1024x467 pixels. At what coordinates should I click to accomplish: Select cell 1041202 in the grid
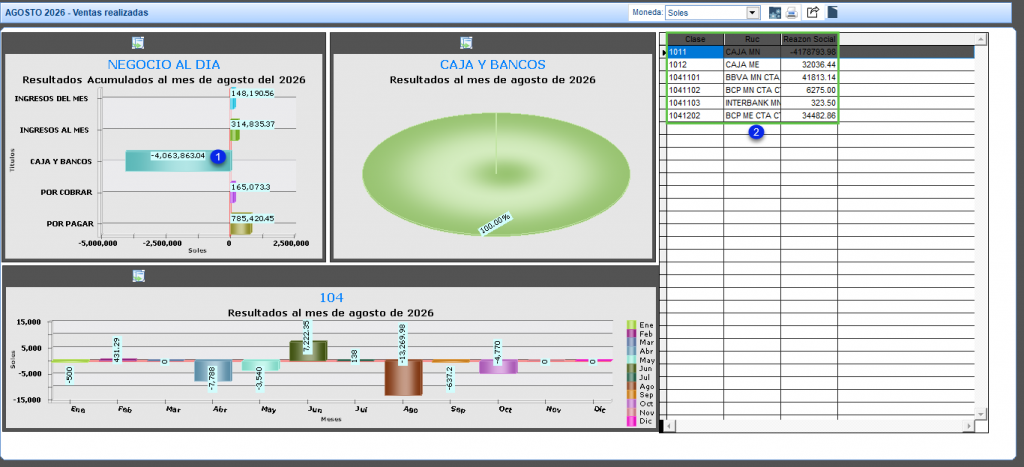[x=695, y=116]
